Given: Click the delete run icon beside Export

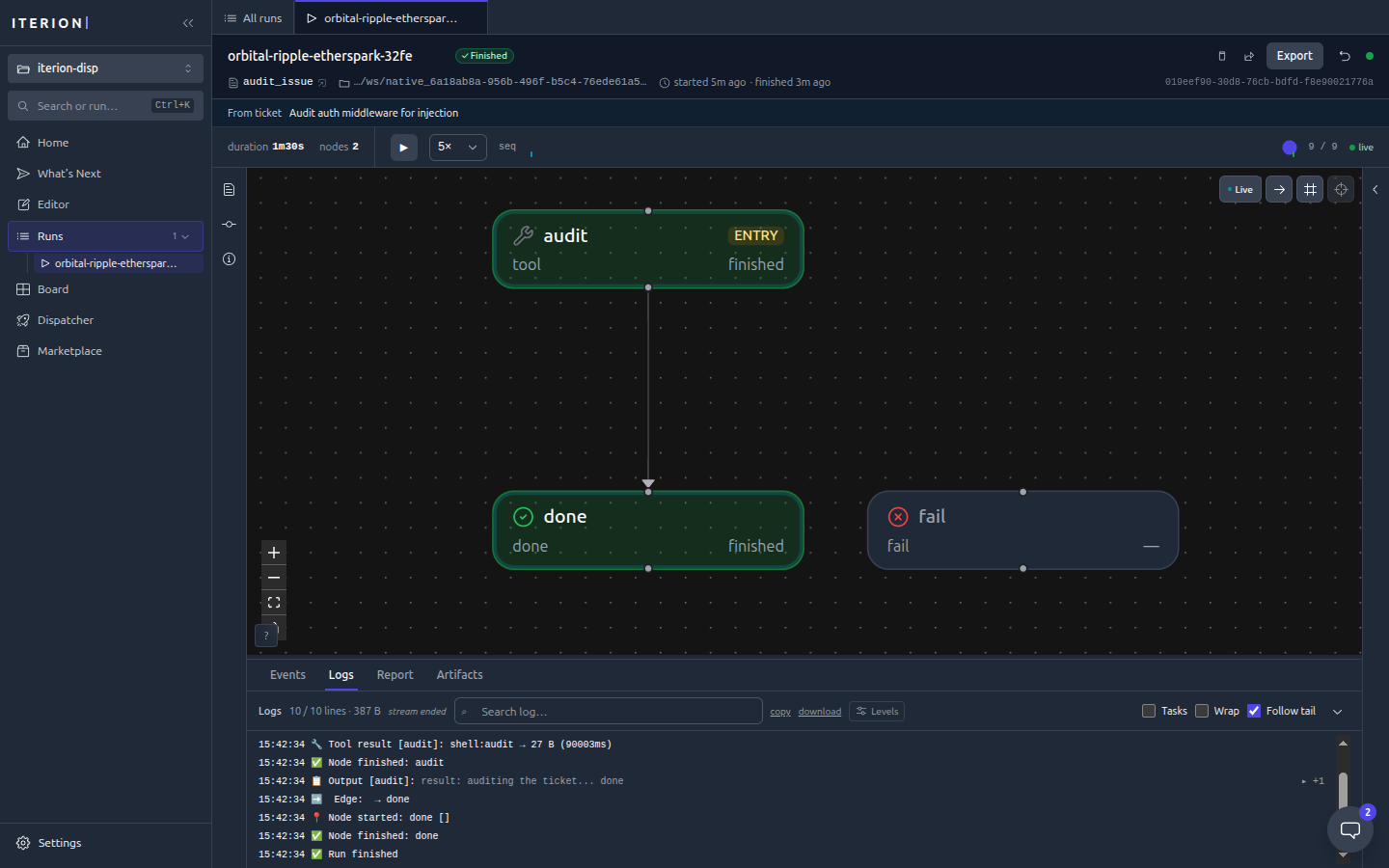Looking at the screenshot, I should click(x=1222, y=56).
